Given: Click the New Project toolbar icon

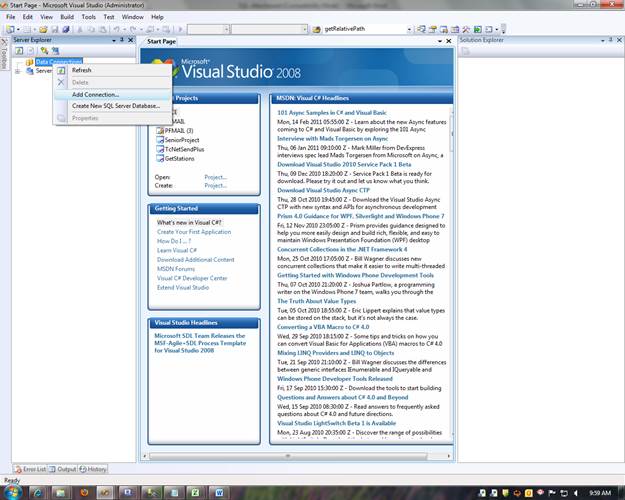Looking at the screenshot, I should 10,29.
